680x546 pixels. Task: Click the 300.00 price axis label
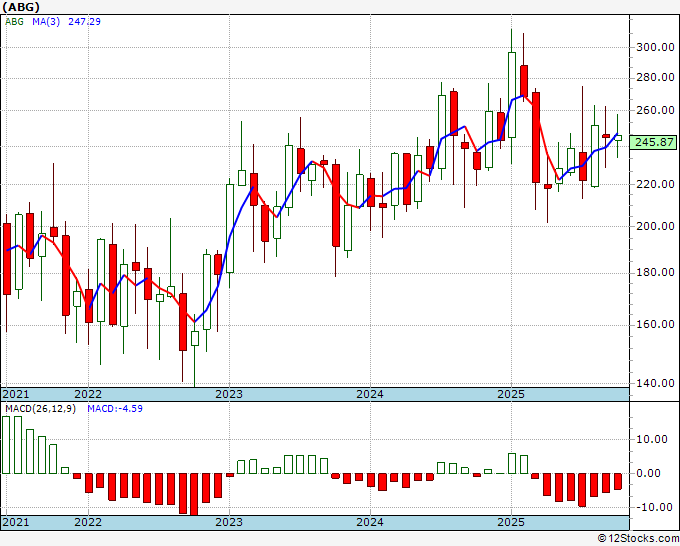(x=655, y=47)
